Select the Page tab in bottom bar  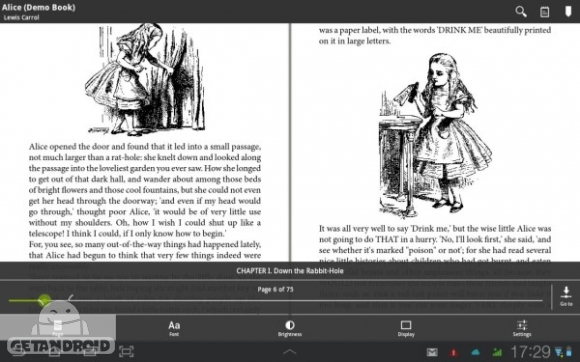58,328
